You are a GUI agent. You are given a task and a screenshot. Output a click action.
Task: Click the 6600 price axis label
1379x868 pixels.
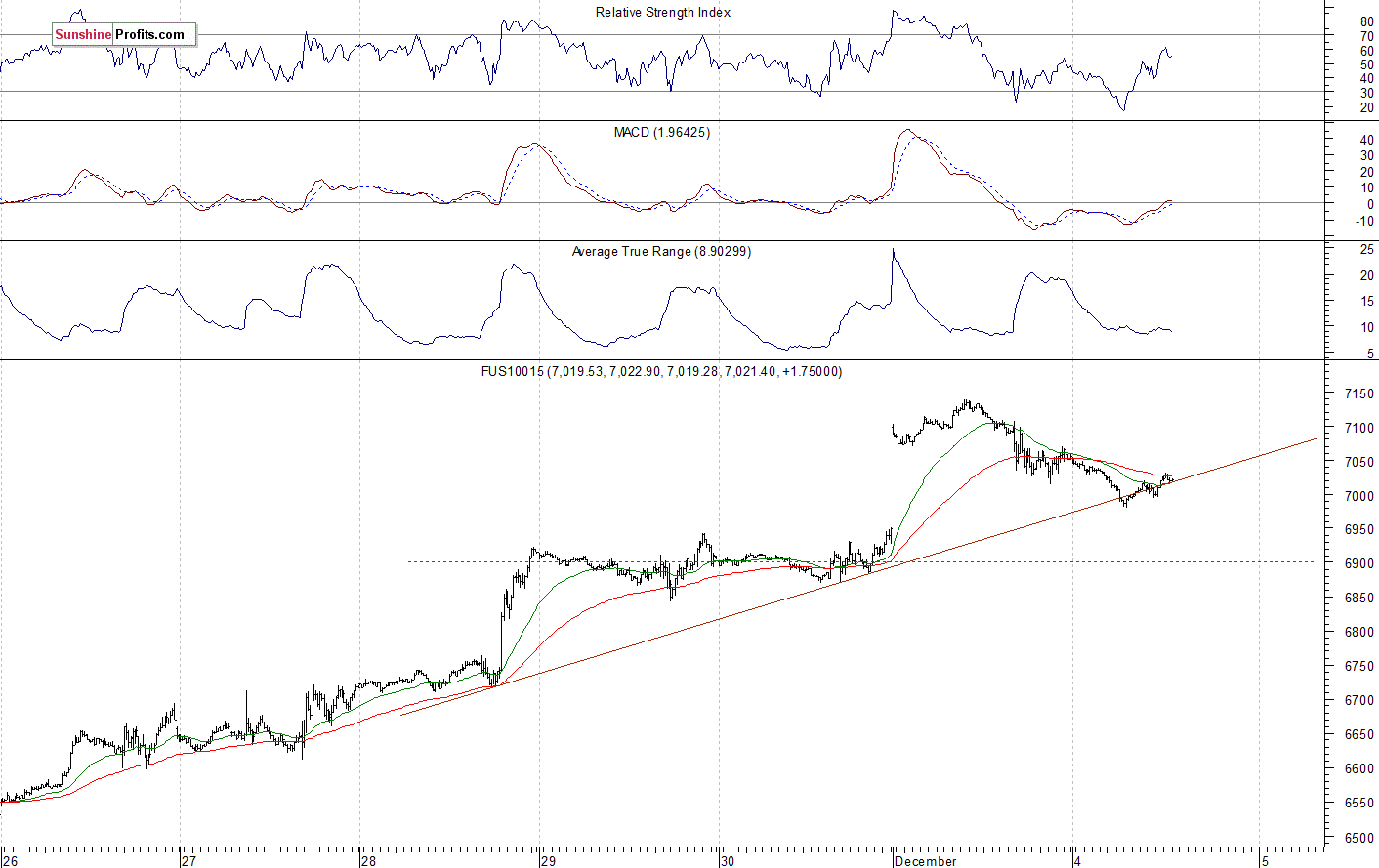click(1359, 769)
